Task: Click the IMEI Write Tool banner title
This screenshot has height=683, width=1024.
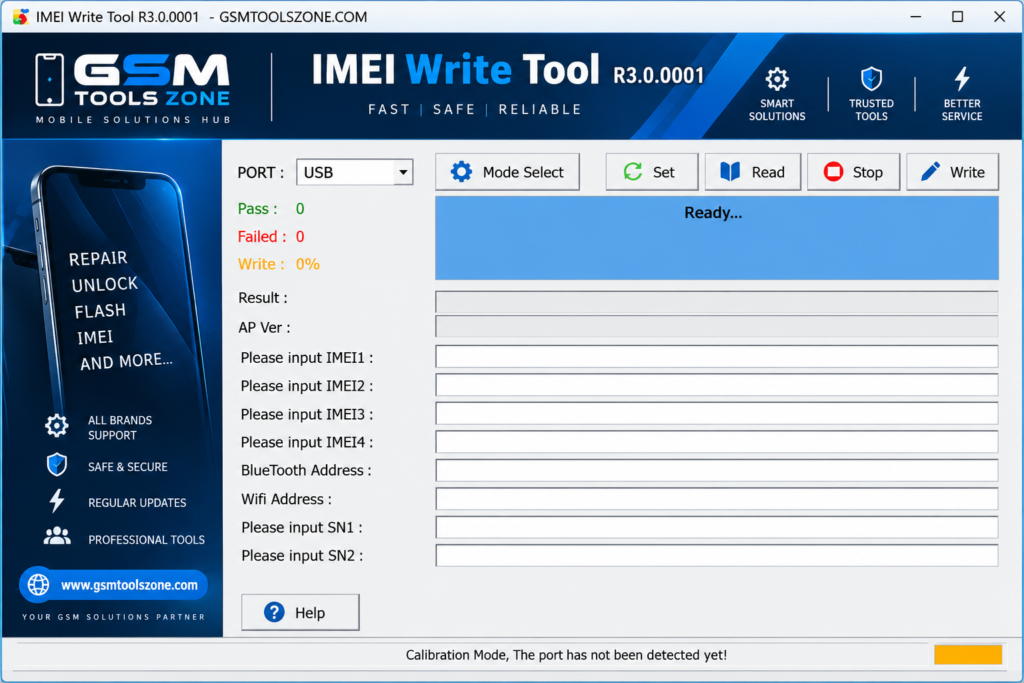Action: coord(455,70)
